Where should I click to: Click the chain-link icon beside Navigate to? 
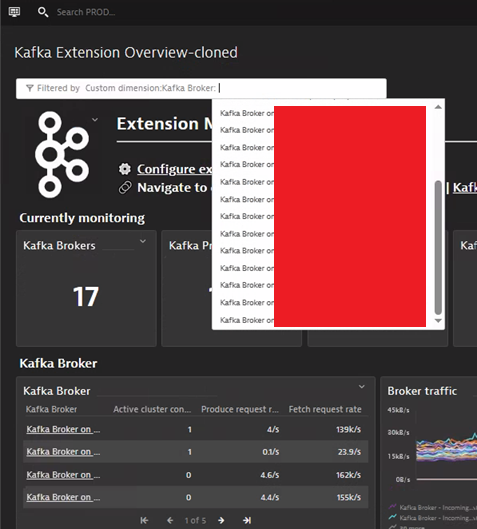125,188
